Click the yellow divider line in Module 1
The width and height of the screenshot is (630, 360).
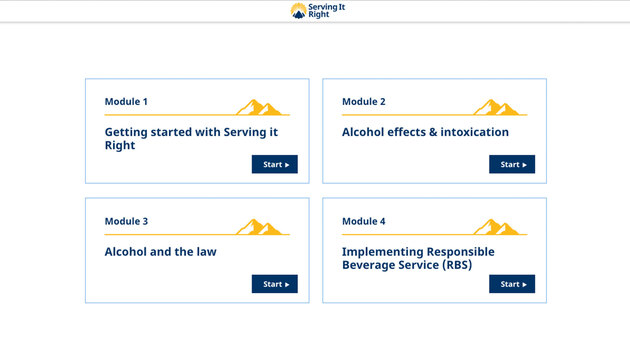point(197,115)
